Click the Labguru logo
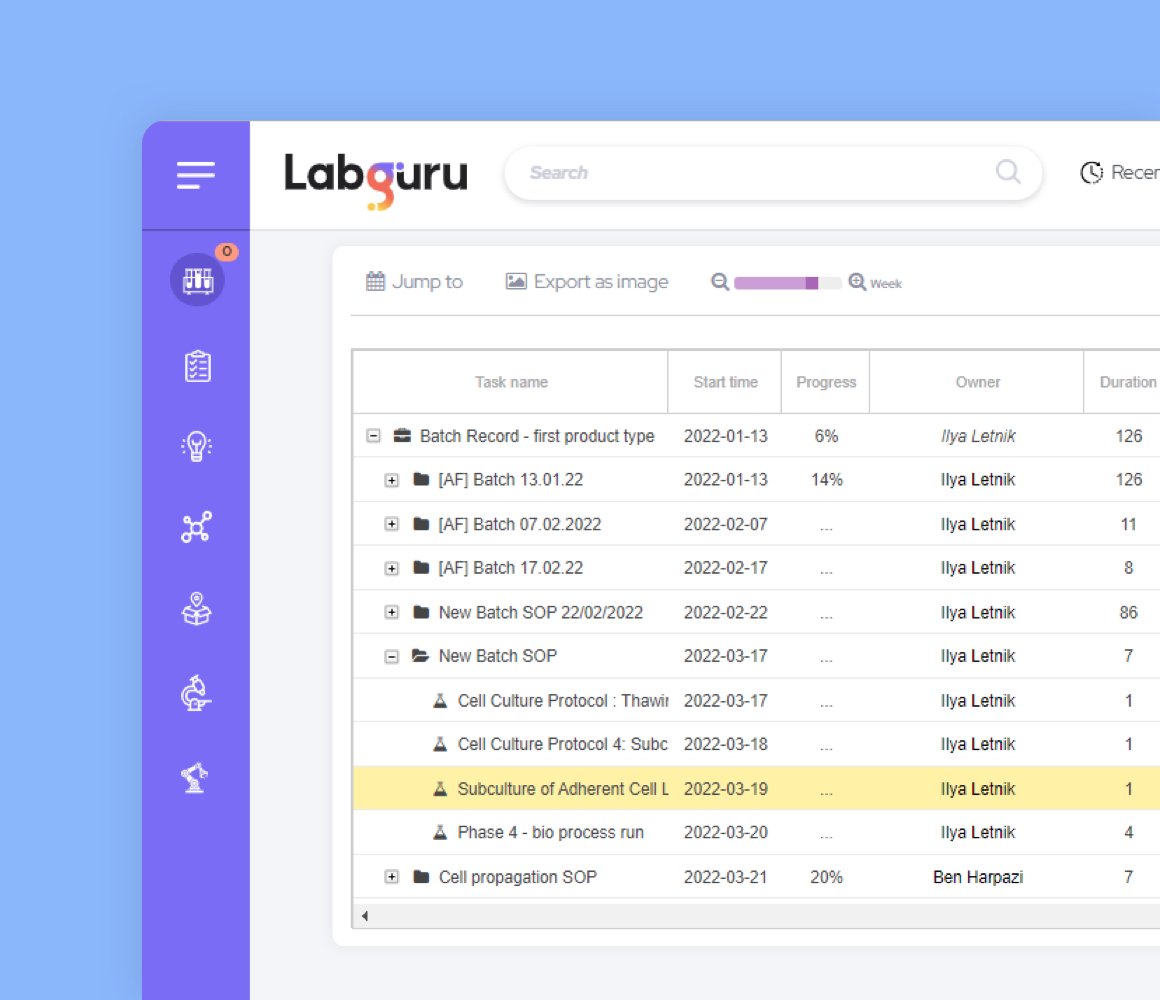This screenshot has width=1160, height=1000. (375, 173)
